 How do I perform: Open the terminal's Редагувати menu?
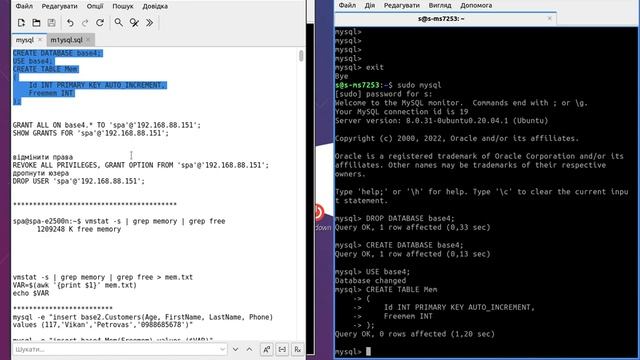402,5
